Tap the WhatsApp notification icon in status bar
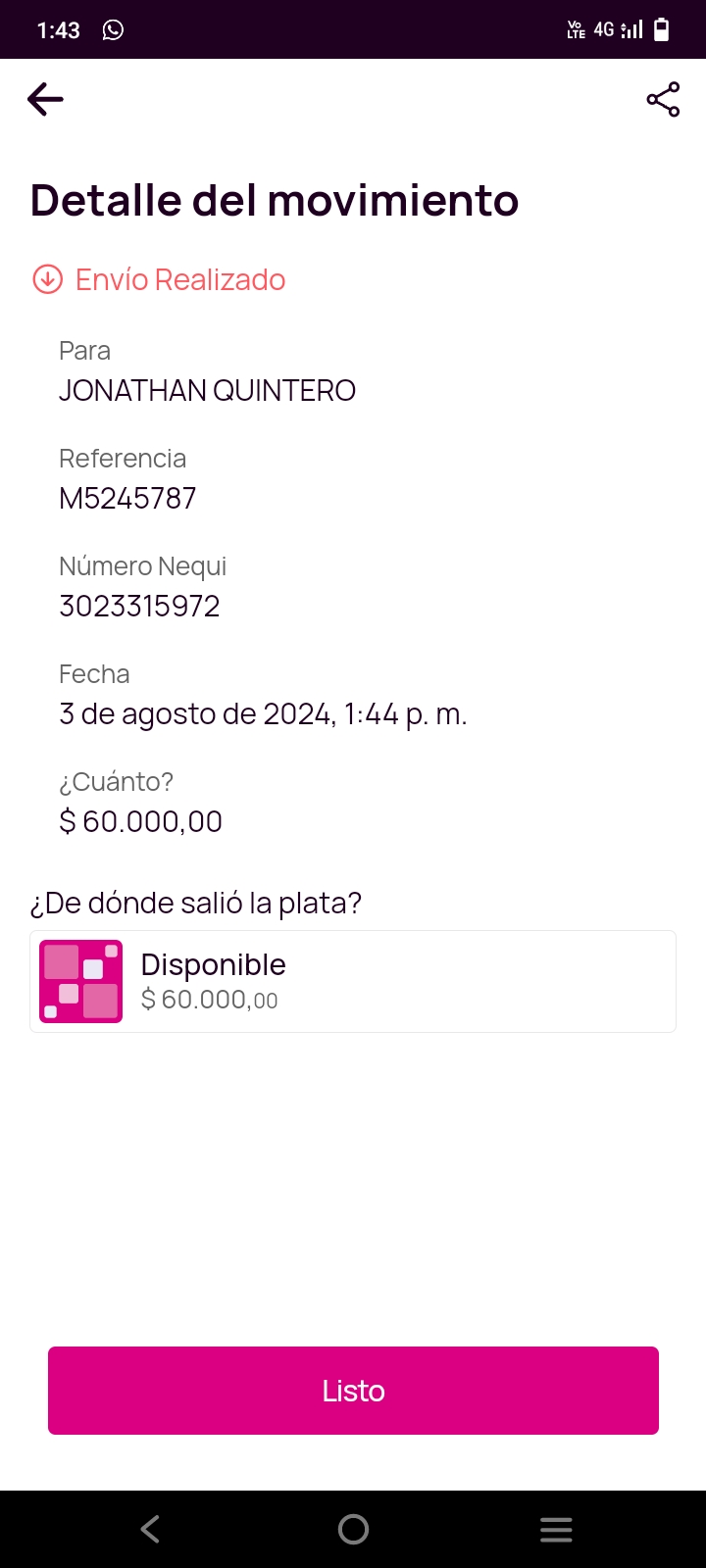Screen dimensions: 706x1568 tap(113, 29)
